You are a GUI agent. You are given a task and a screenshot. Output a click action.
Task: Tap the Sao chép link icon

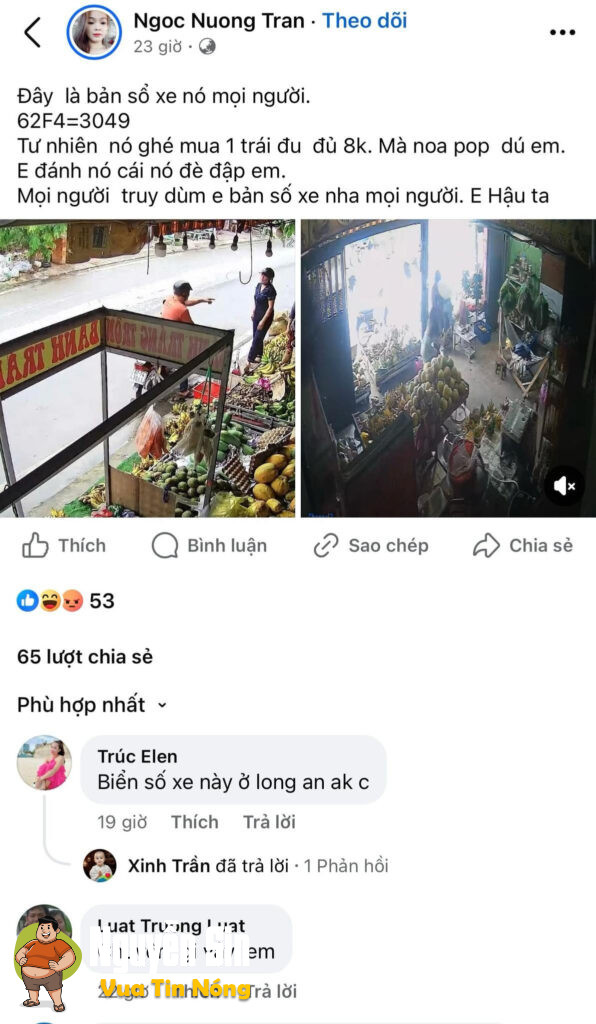click(x=326, y=545)
